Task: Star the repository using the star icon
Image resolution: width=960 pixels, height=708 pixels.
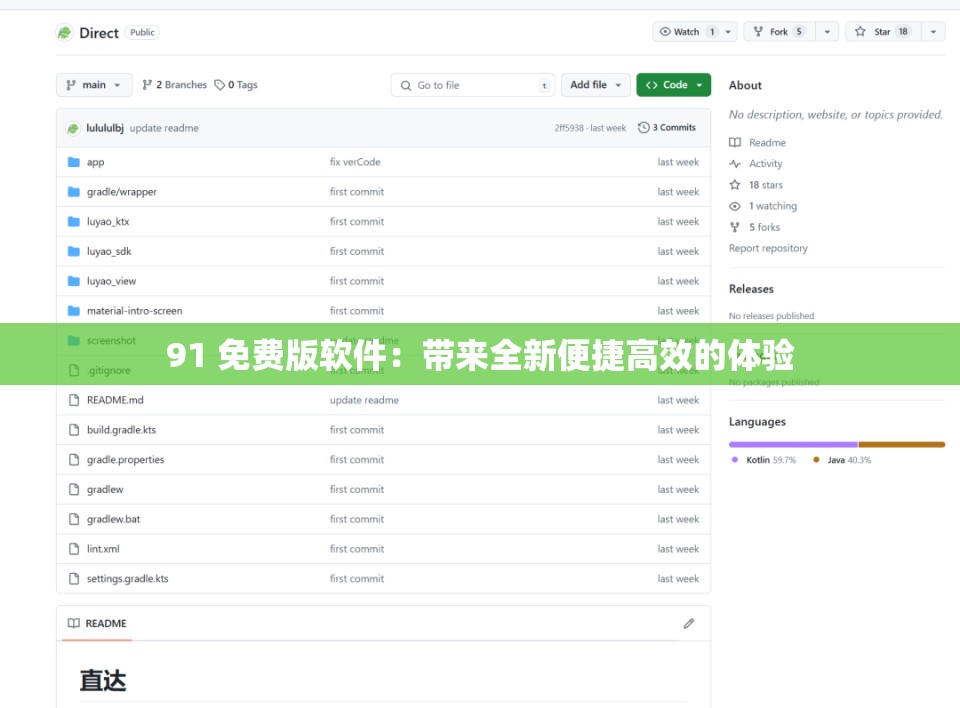Action: pos(858,31)
